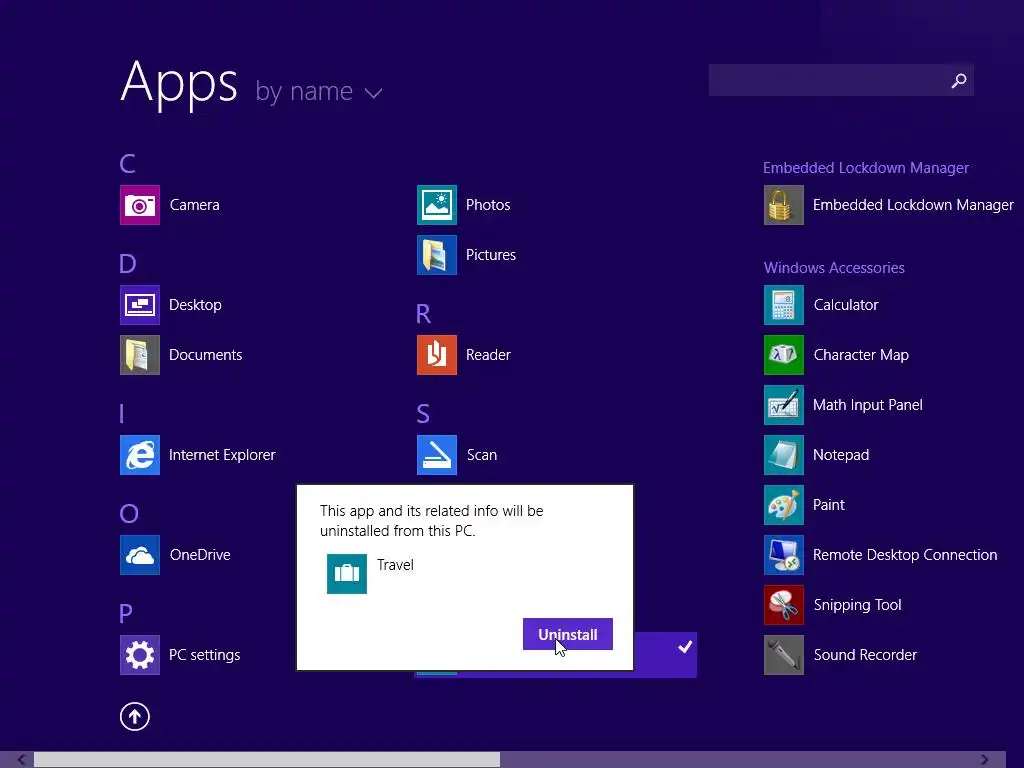The width and height of the screenshot is (1024, 768).
Task: Open the OneDrive cloud icon
Action: (140, 555)
